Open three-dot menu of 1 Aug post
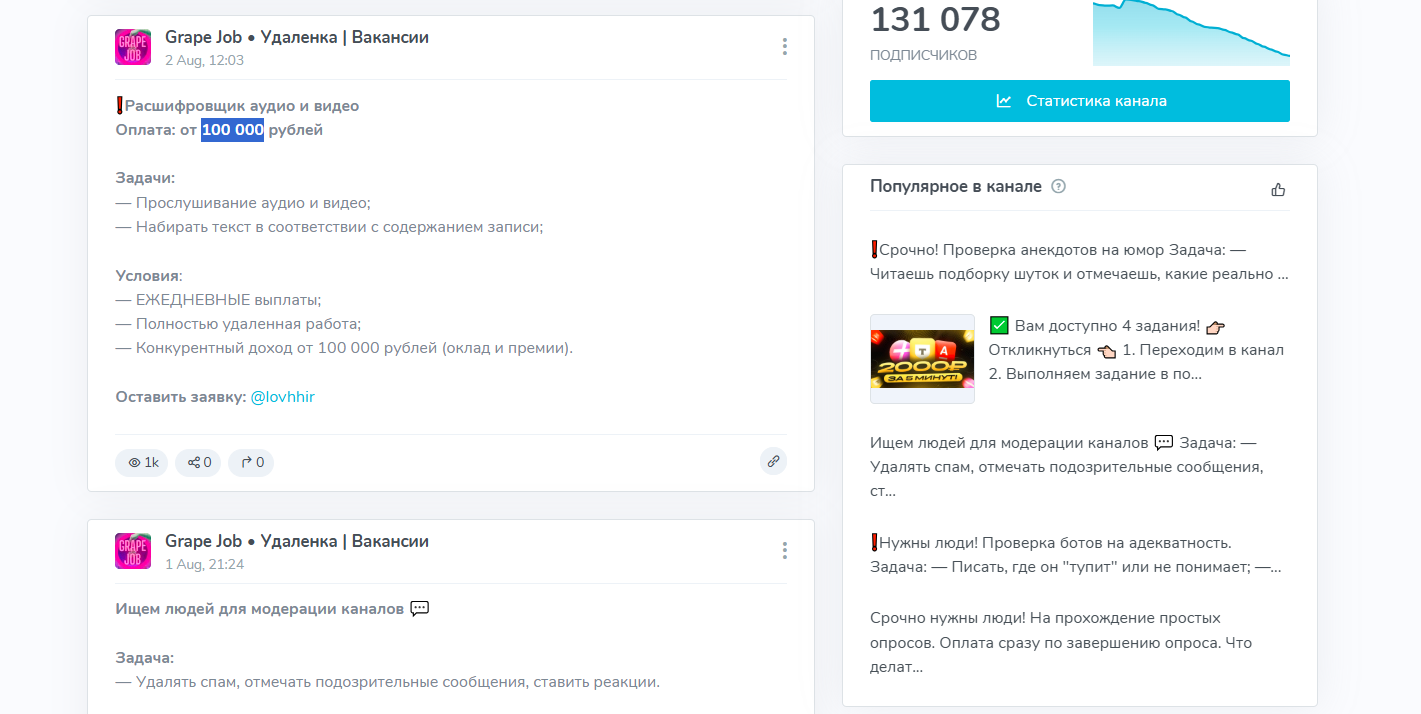This screenshot has height=714, width=1421. pyautogui.click(x=785, y=550)
